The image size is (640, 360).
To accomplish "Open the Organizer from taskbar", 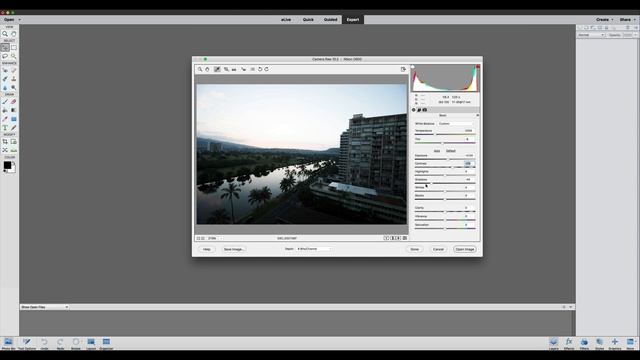I will [x=106, y=344].
